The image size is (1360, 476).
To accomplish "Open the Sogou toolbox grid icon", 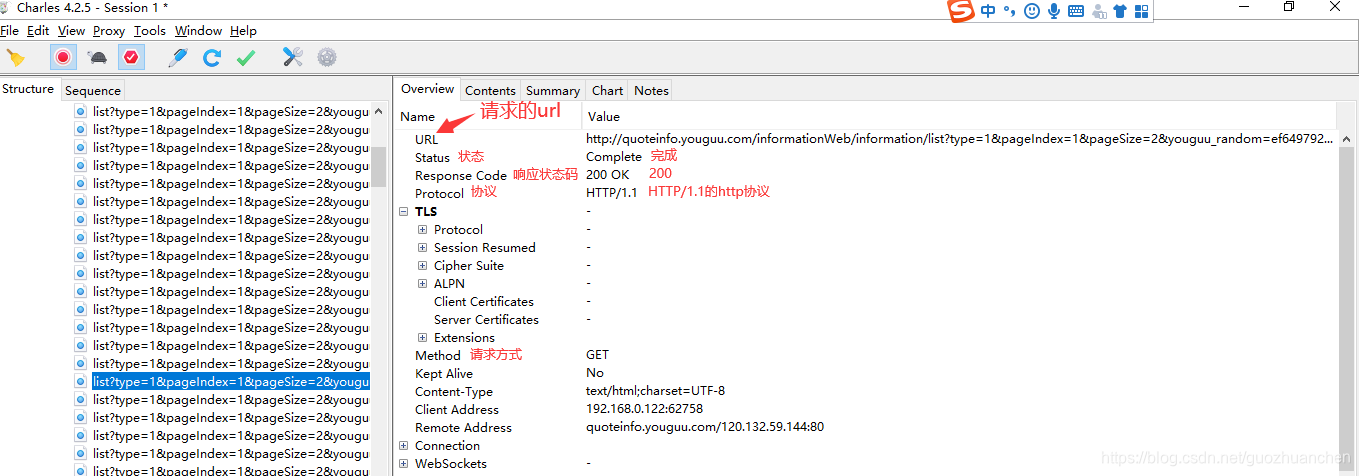I will (x=1141, y=11).
